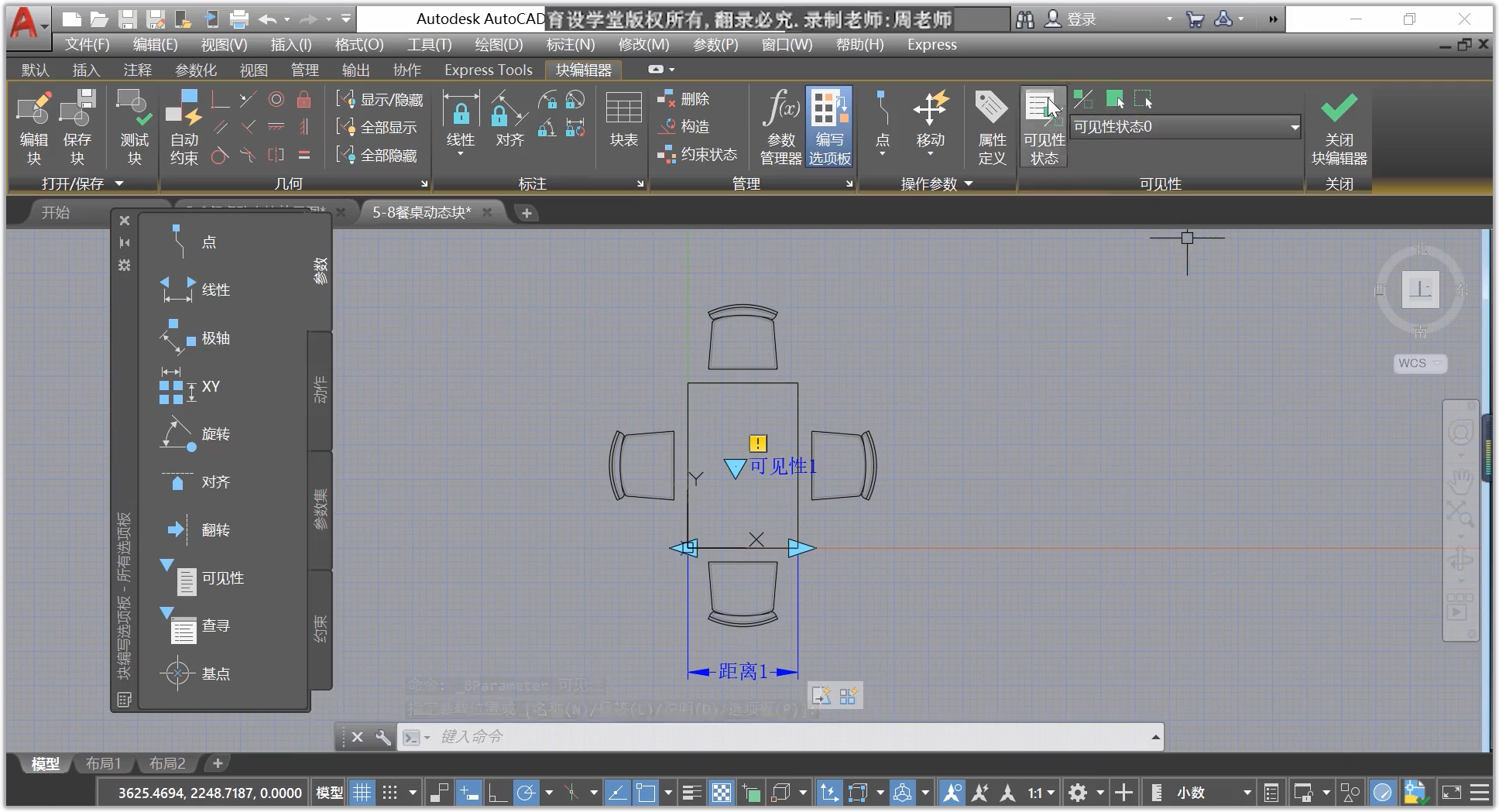
Task: Select the Visibility parameter in palette
Action: point(202,577)
